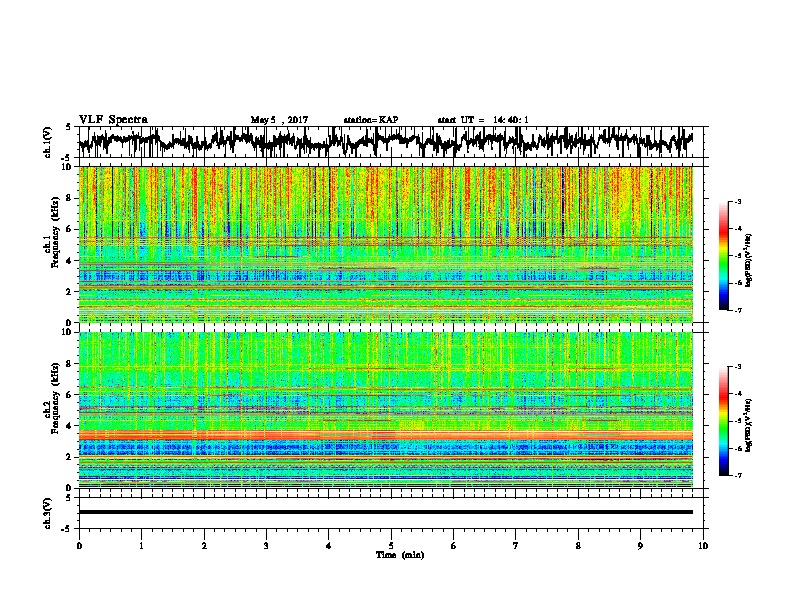Click the lower colorbar "log(PSD)" units label
This screenshot has height=612, width=792.
pos(749,425)
